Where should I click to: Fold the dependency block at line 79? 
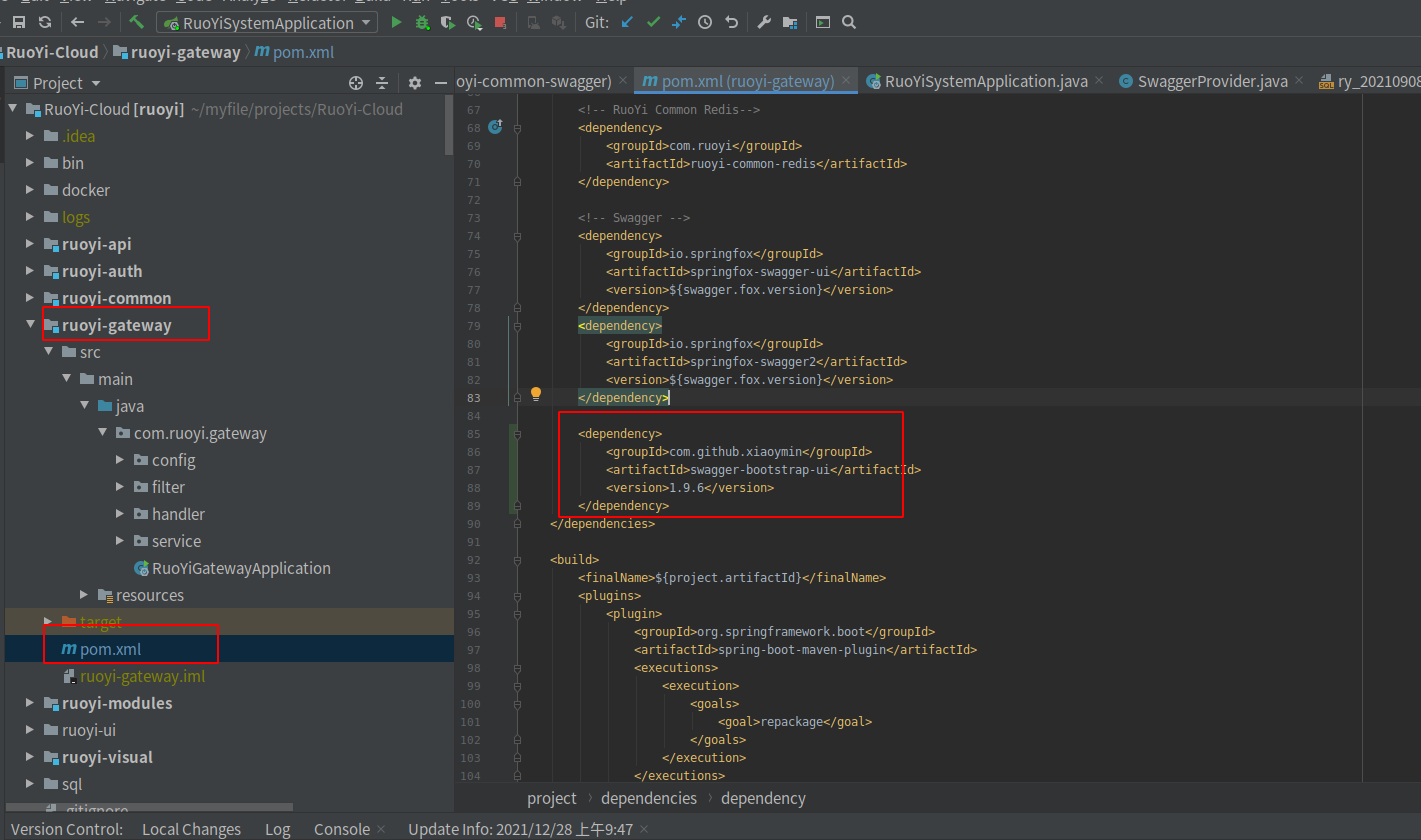[517, 326]
